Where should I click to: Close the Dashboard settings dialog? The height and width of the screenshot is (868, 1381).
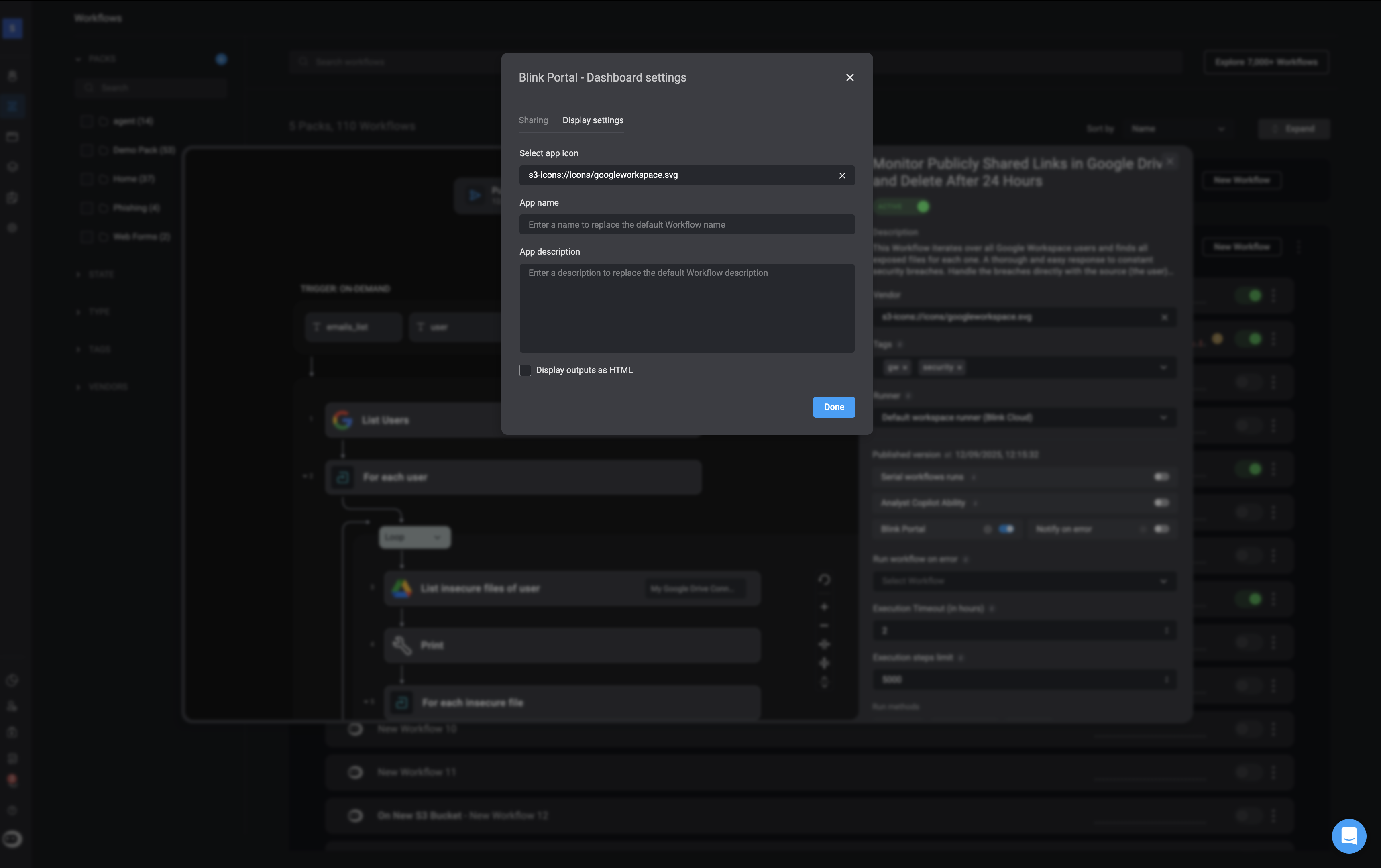pyautogui.click(x=849, y=77)
